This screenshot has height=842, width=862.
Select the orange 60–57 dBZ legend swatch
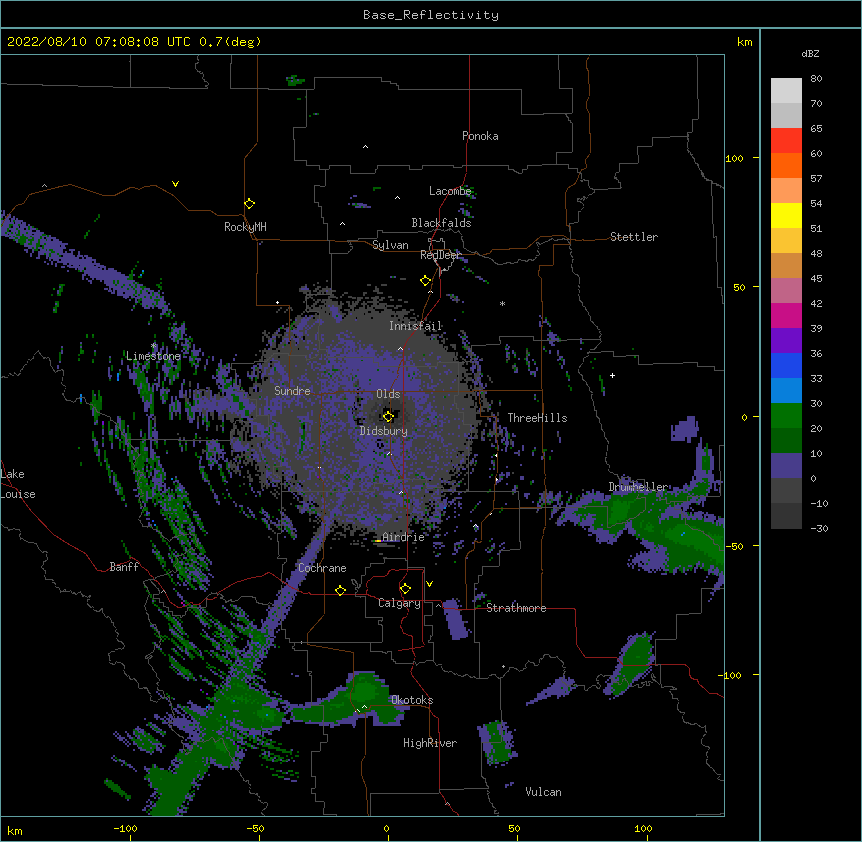click(786, 166)
